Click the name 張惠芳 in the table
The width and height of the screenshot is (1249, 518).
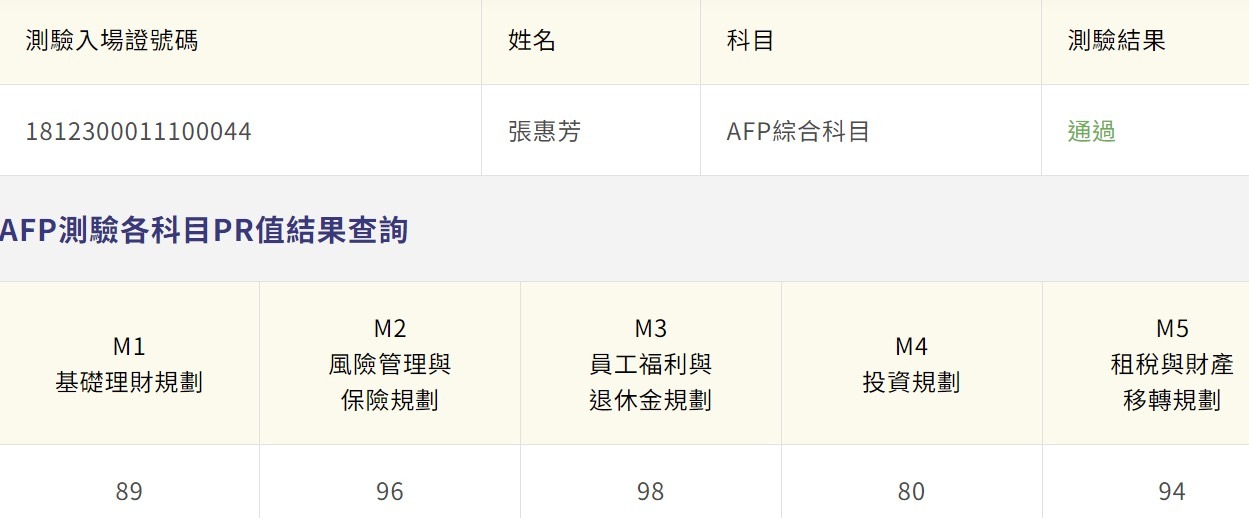point(544,131)
